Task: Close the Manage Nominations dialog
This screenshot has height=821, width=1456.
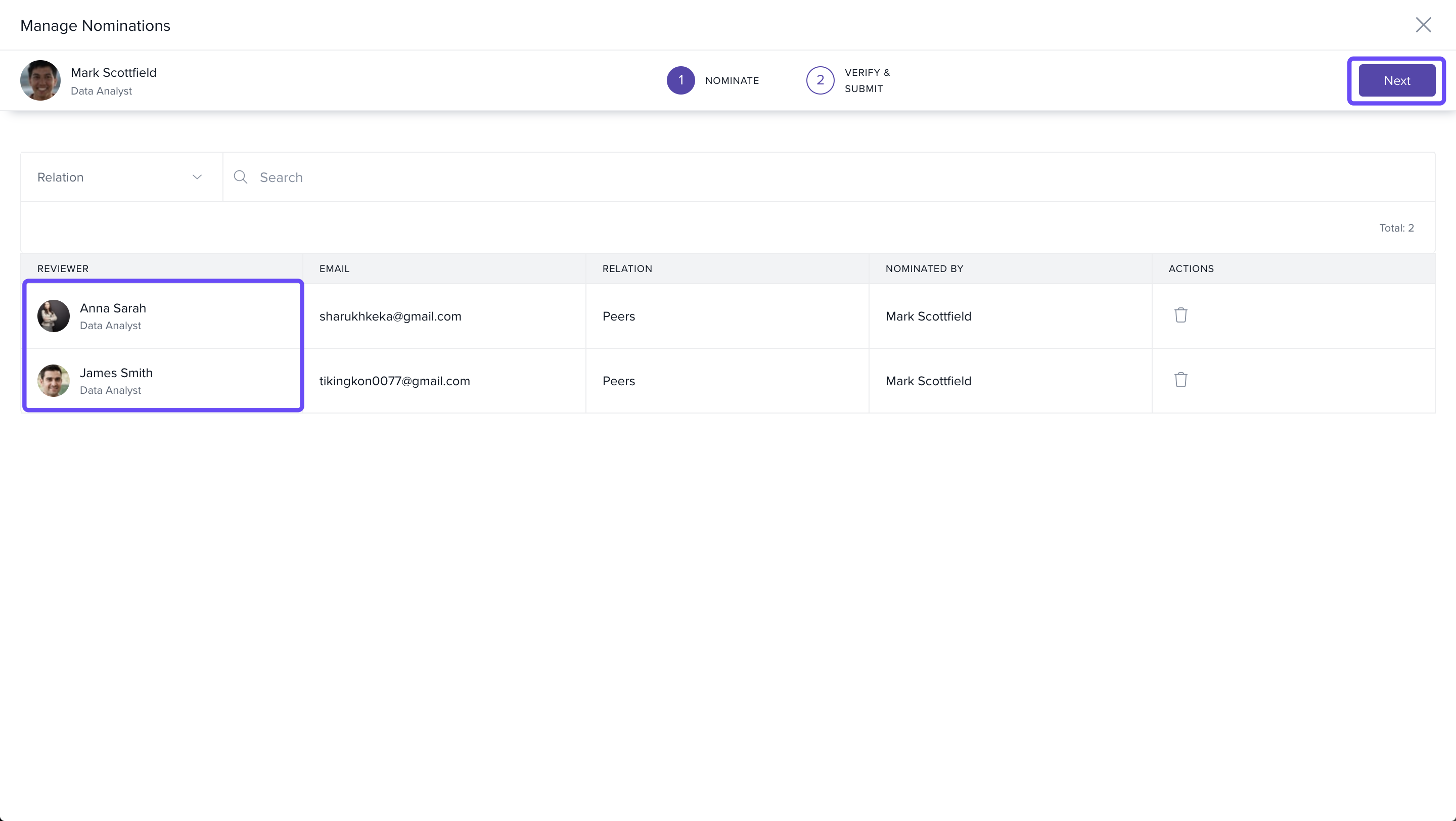Action: pos(1423,25)
